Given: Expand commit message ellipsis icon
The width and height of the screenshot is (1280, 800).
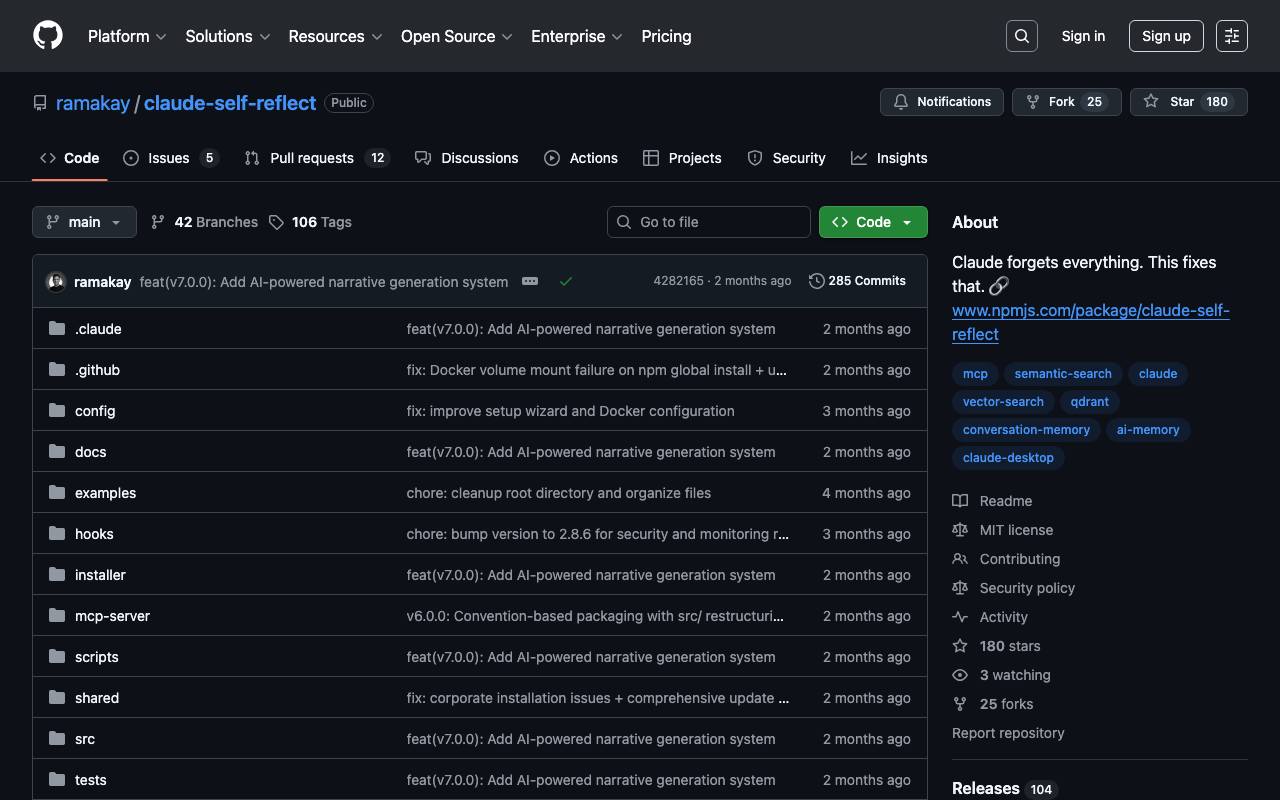Looking at the screenshot, I should point(530,282).
